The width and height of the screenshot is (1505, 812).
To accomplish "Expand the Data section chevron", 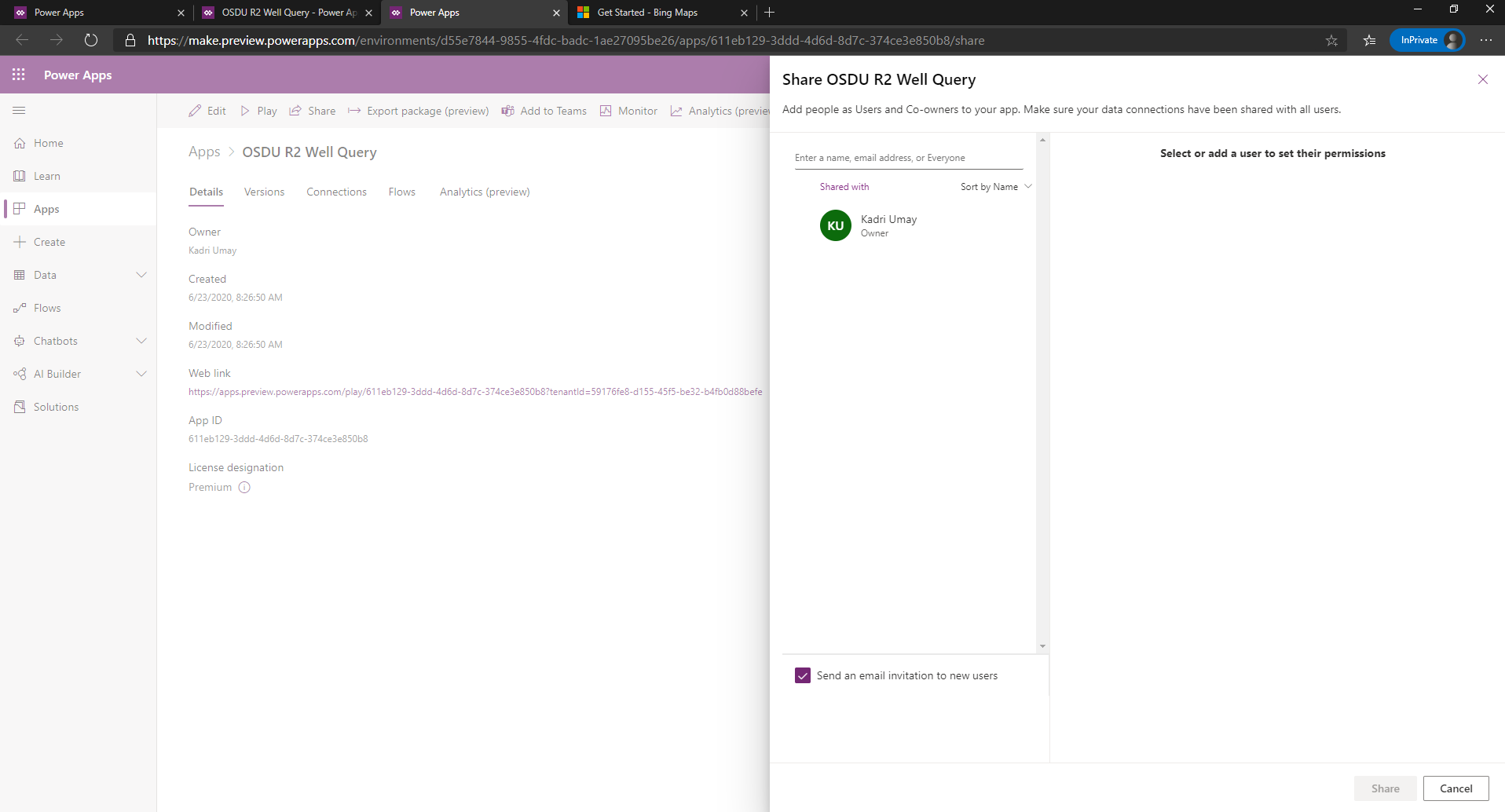I will pyautogui.click(x=141, y=275).
